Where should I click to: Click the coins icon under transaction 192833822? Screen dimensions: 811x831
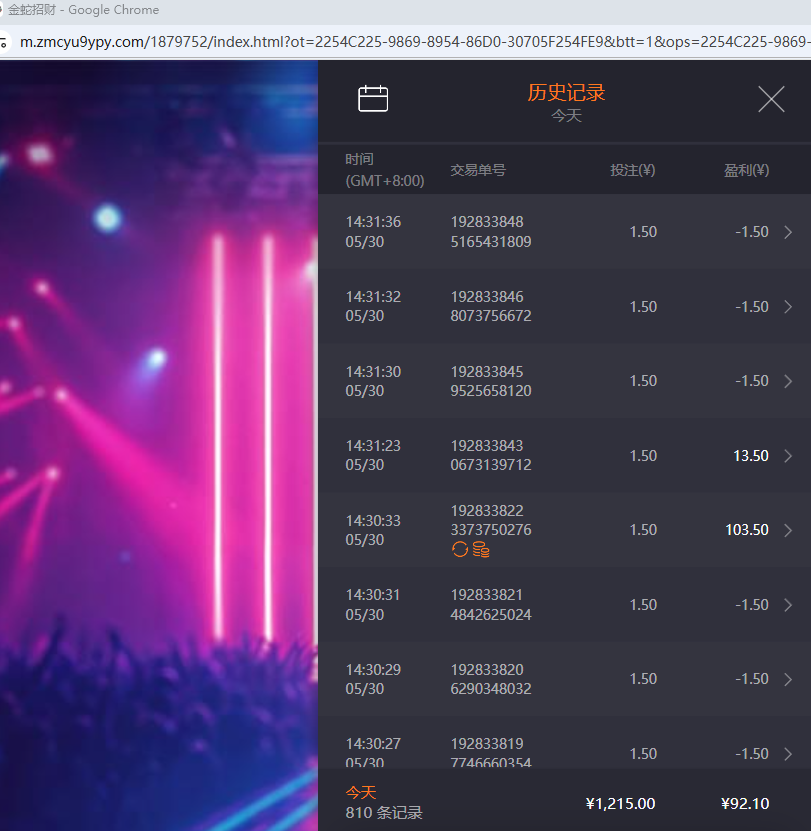pos(481,549)
